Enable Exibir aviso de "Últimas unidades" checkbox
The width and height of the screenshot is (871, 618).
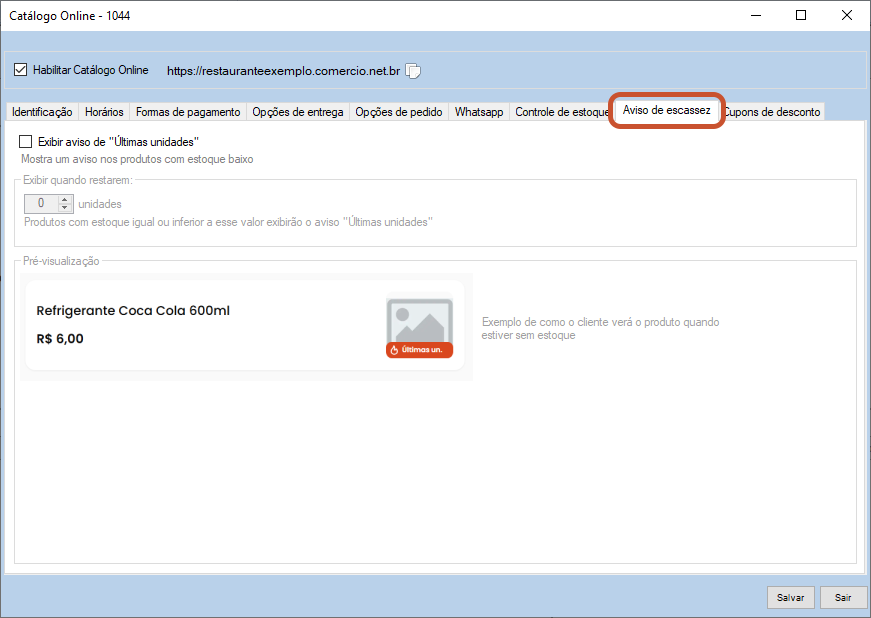26,142
